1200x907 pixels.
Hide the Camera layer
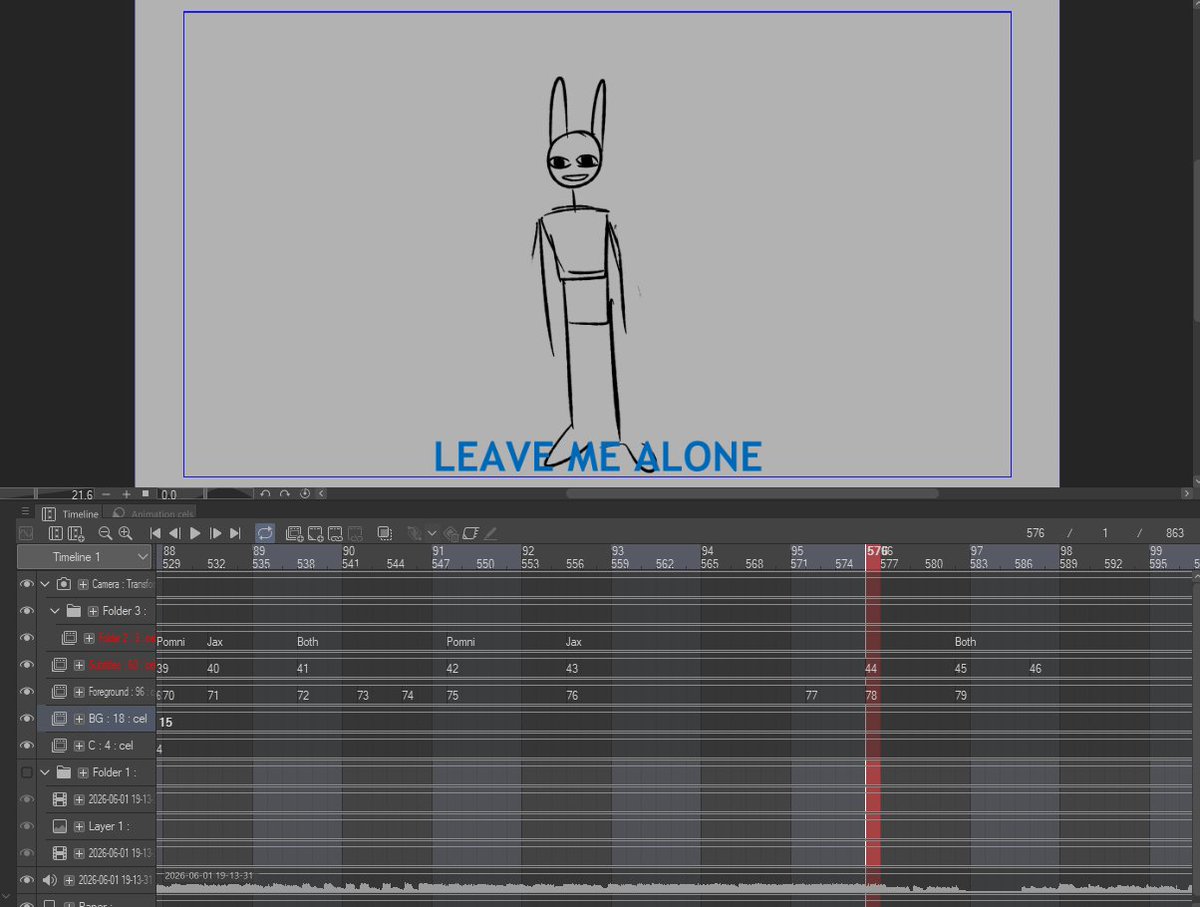point(27,584)
